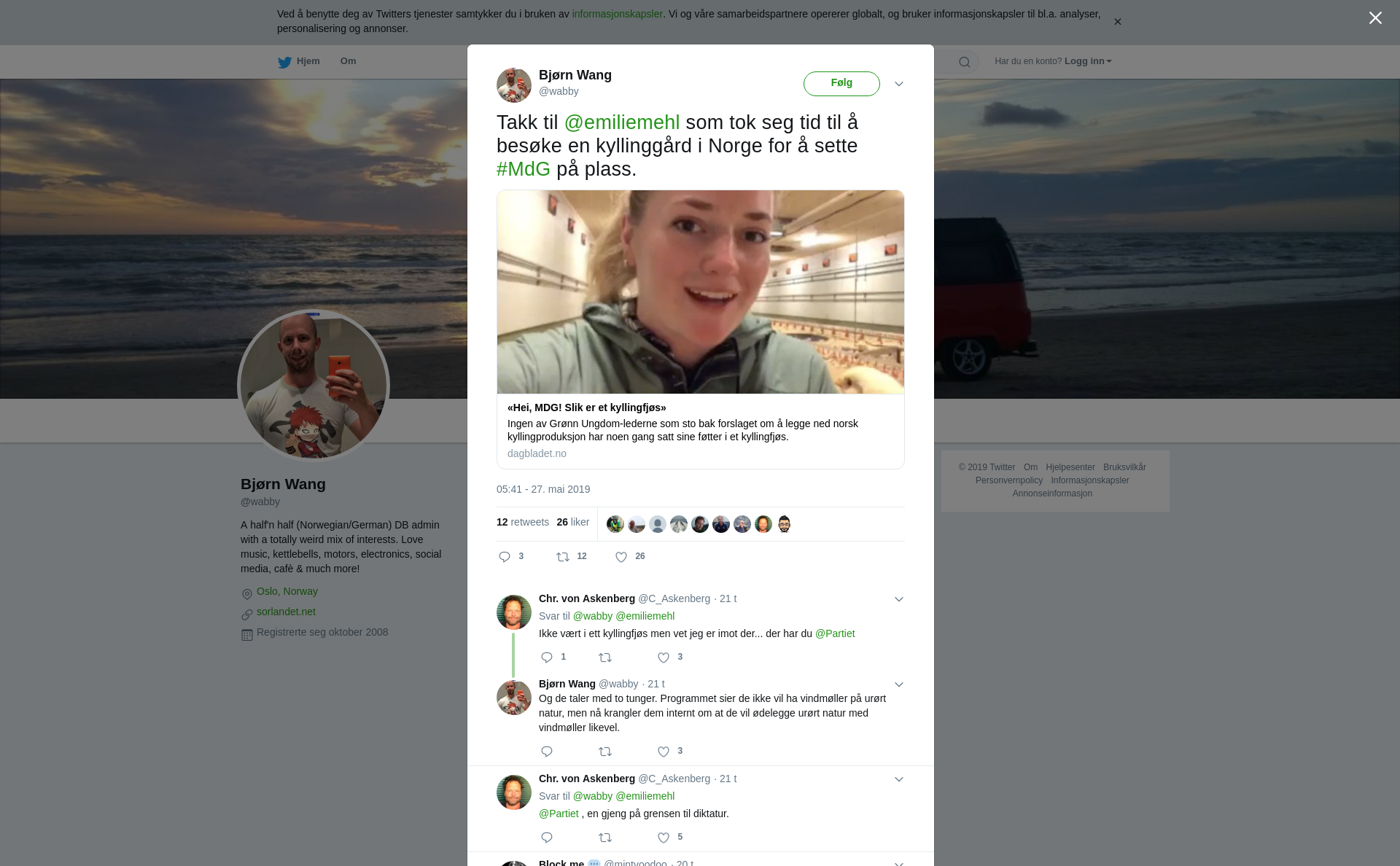The width and height of the screenshot is (1400, 866).
Task: Open the @emiliemehl mention in the tweet
Action: (622, 122)
